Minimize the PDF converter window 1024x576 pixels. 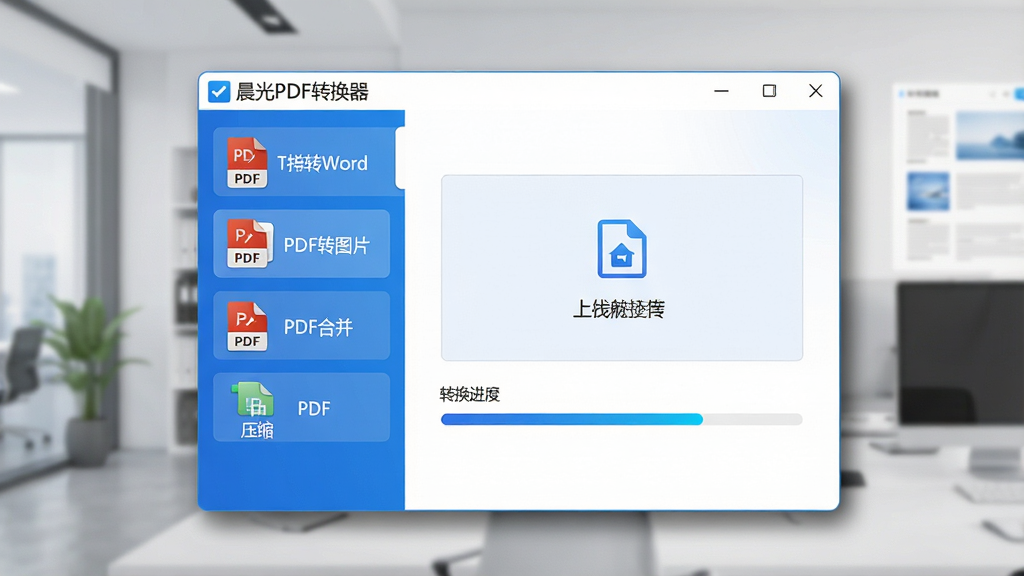pos(721,91)
